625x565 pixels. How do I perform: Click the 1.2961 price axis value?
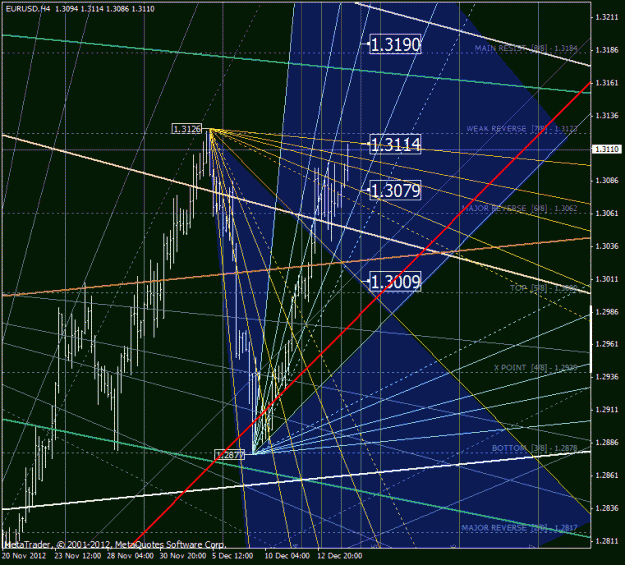[607, 344]
